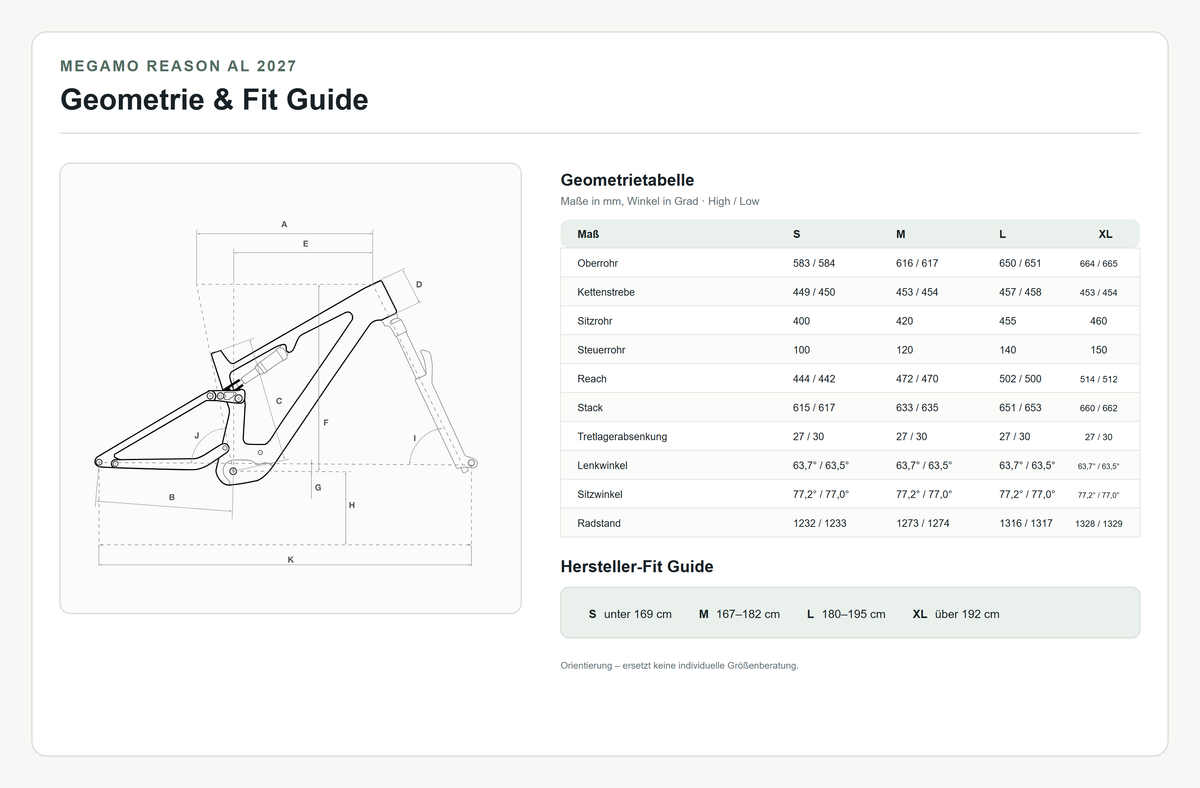Click Steuerrohr value '150'

1099,350
